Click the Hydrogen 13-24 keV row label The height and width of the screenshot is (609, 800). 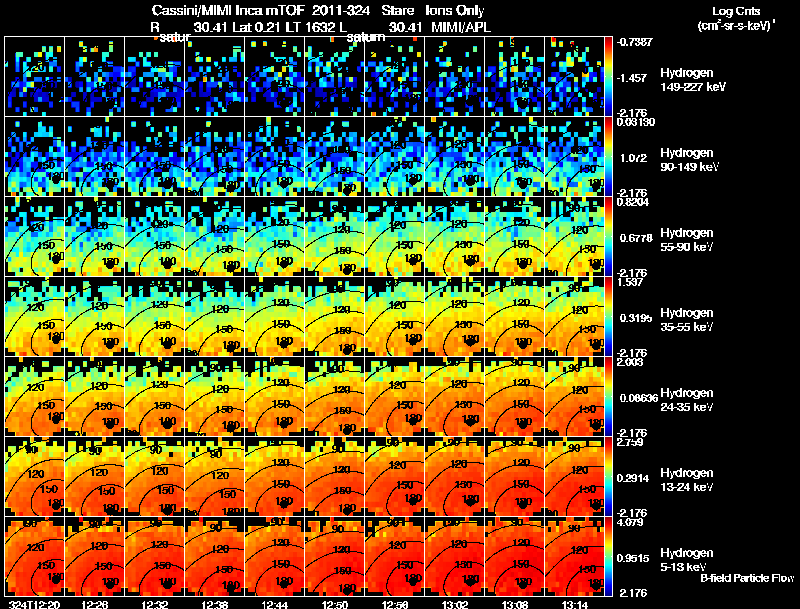[x=687, y=480]
